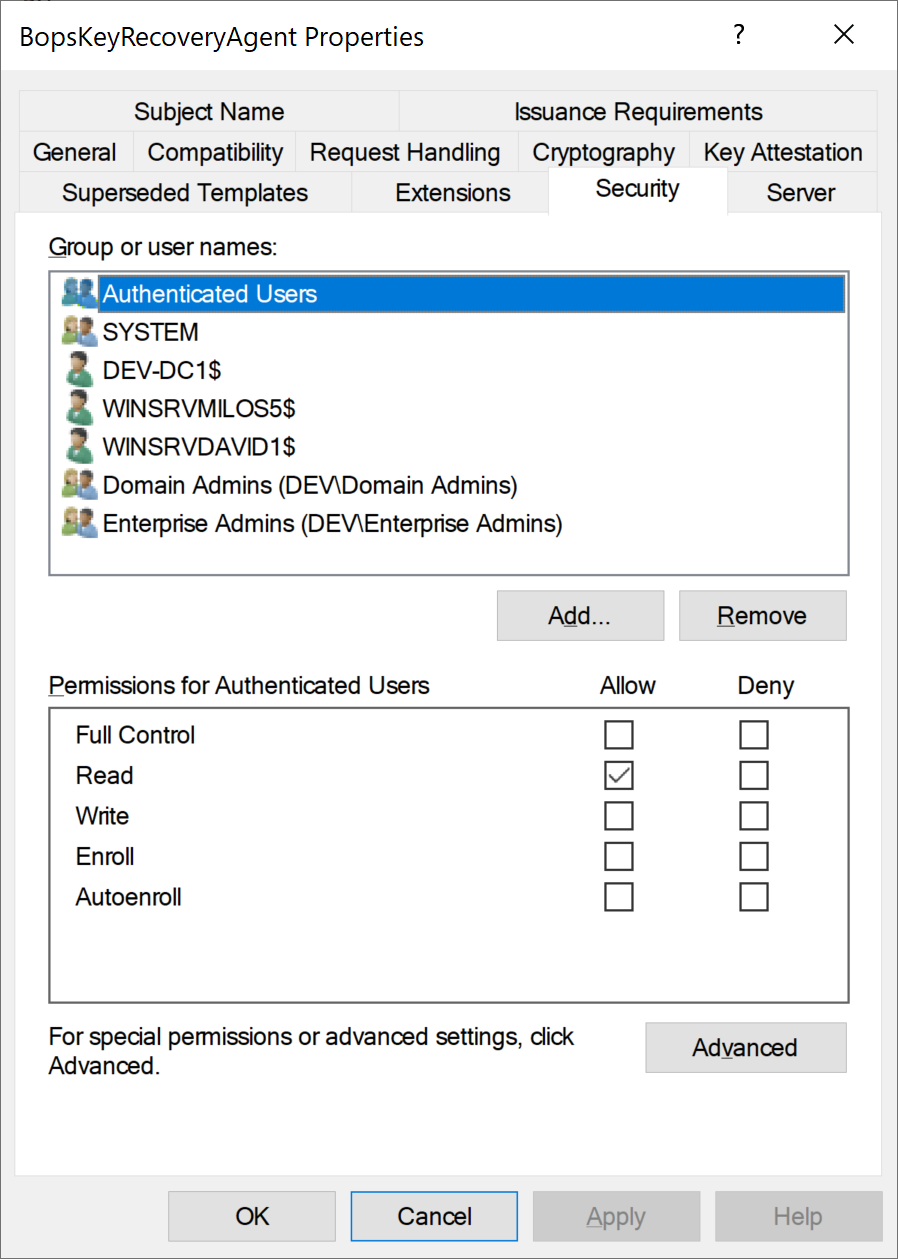Click the WINSRVDAVID1$ account icon
This screenshot has width=898, height=1259.
tap(79, 446)
